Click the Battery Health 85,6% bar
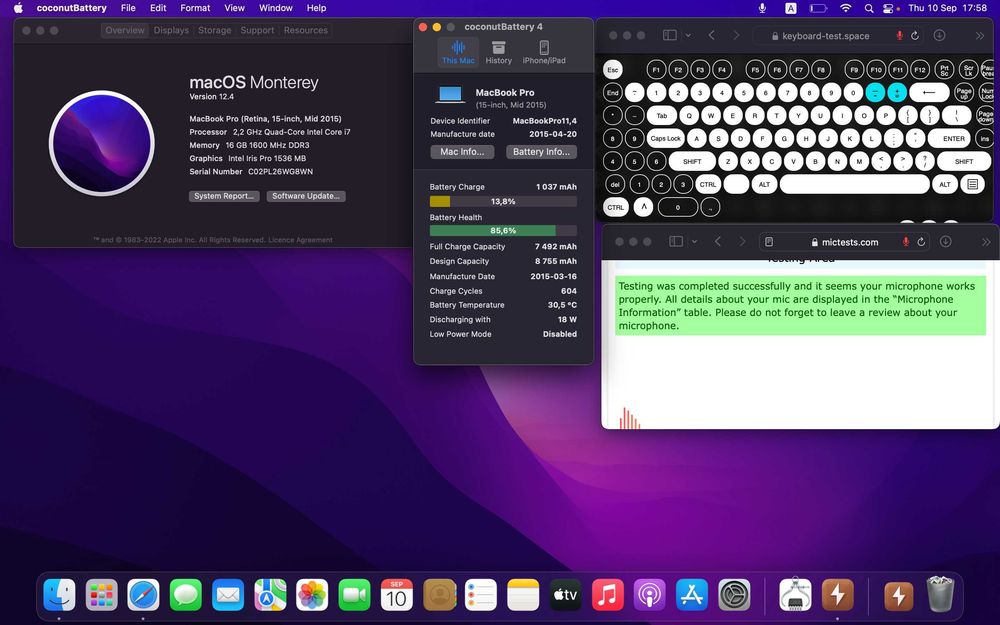 coord(503,231)
